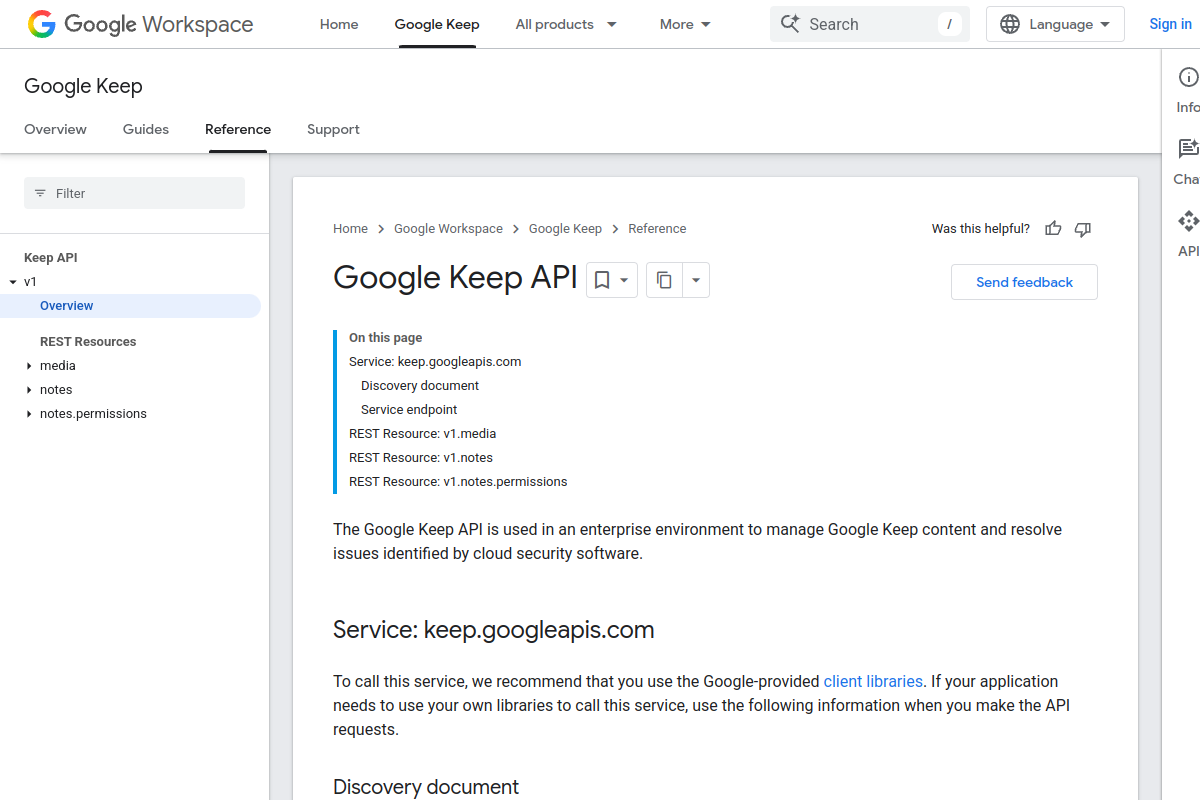Select the Google Keep top navigation tab
This screenshot has width=1200, height=800.
pos(437,24)
